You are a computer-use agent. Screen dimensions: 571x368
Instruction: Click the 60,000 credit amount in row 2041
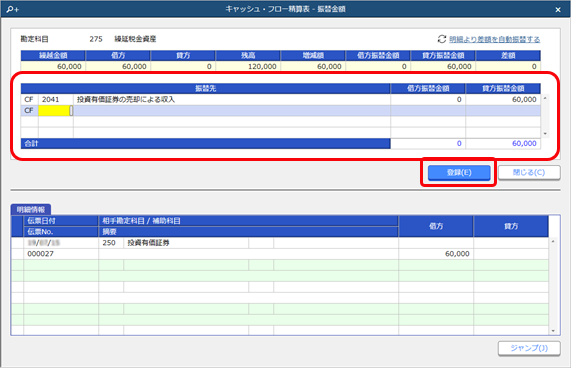pos(503,99)
